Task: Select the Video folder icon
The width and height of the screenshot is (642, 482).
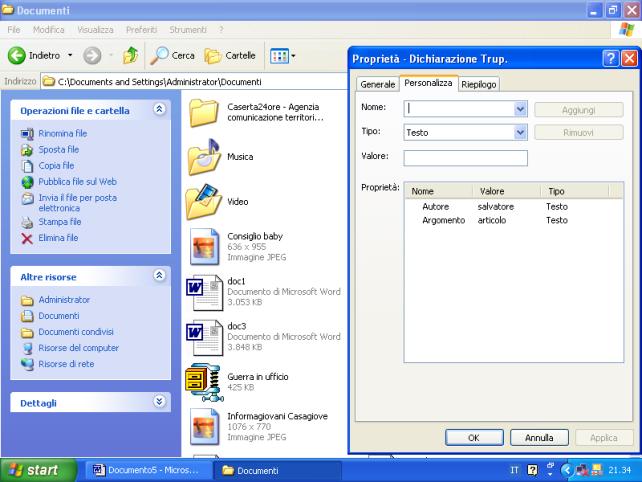Action: (x=204, y=202)
